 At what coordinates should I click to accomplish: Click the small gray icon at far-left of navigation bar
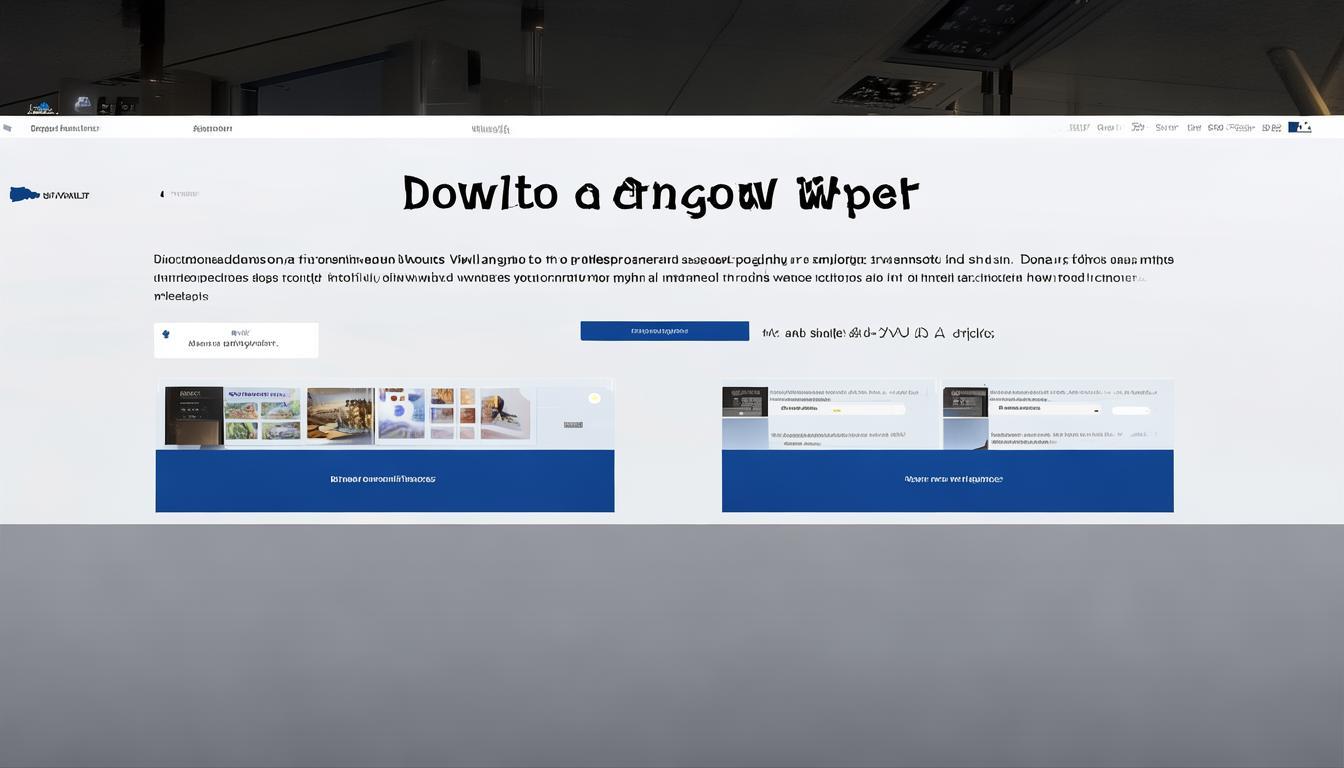tap(8, 128)
